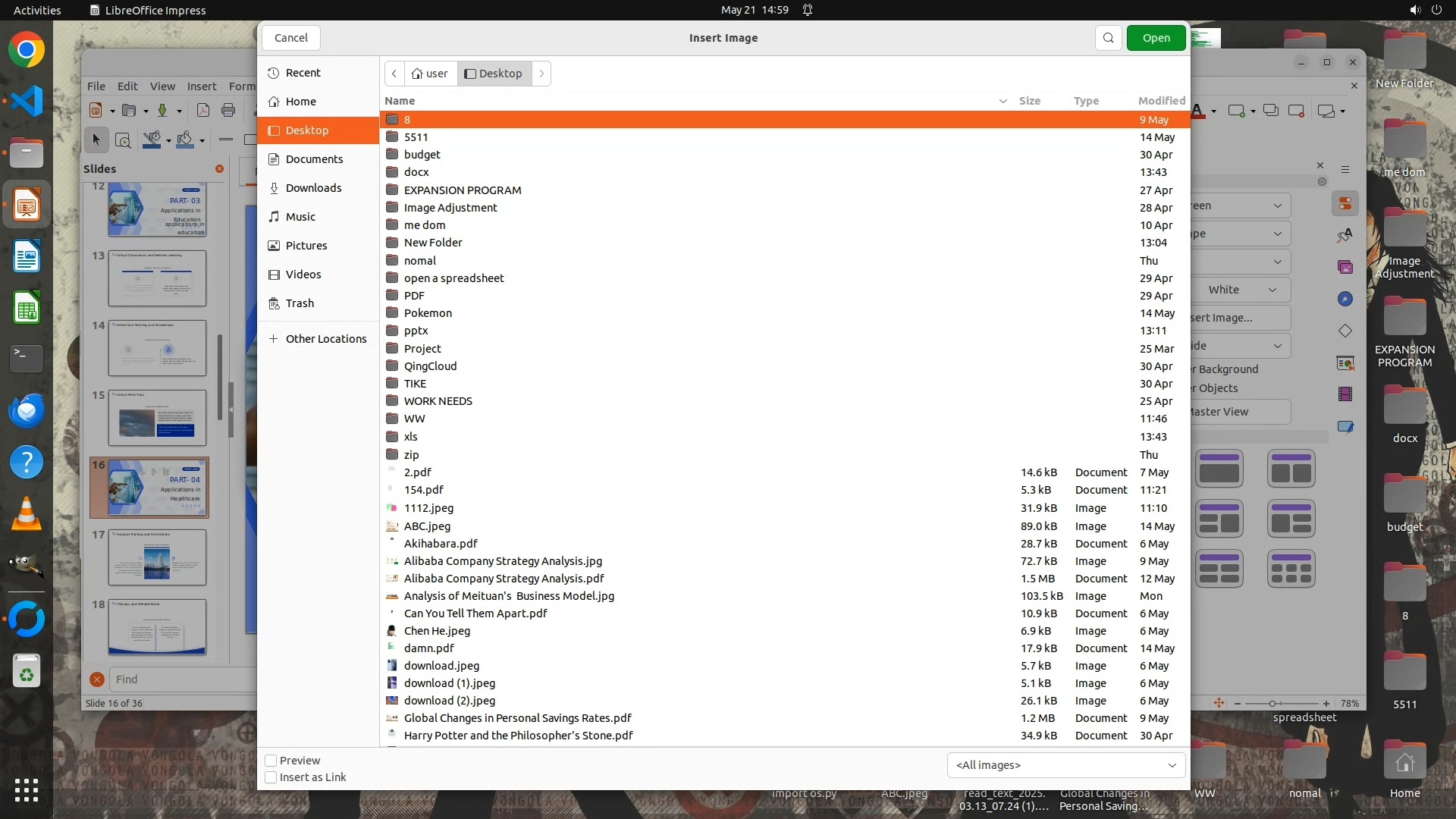Click the Cancel button
The width and height of the screenshot is (1456, 819).
coord(291,38)
